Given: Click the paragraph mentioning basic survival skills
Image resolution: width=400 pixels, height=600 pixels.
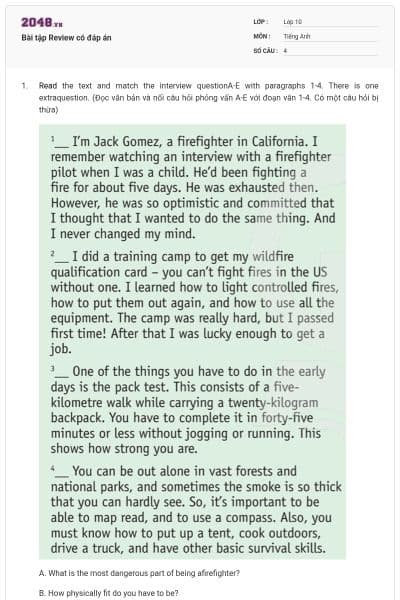Looking at the screenshot, I should click(196, 510).
